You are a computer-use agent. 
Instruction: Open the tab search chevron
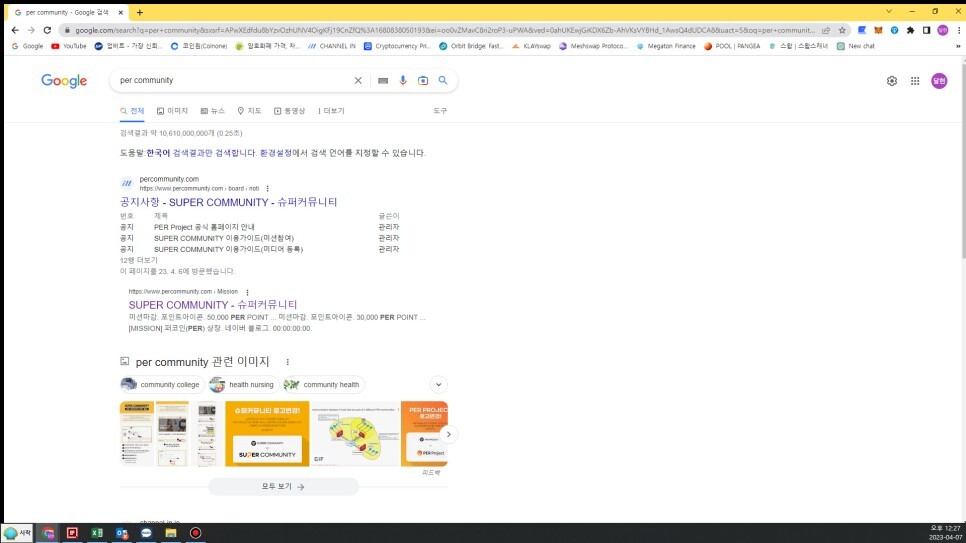[x=888, y=12]
